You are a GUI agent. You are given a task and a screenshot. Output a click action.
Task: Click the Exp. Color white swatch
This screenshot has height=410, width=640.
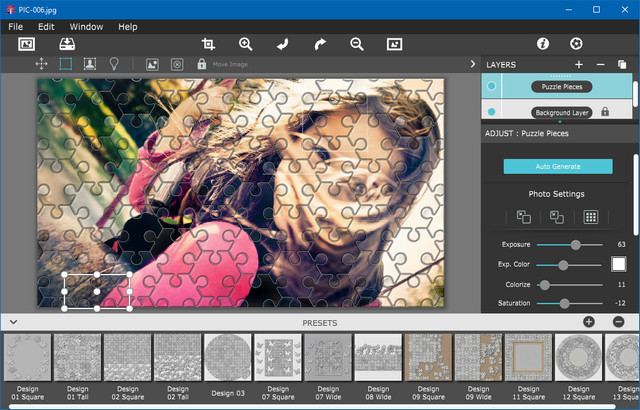[619, 264]
